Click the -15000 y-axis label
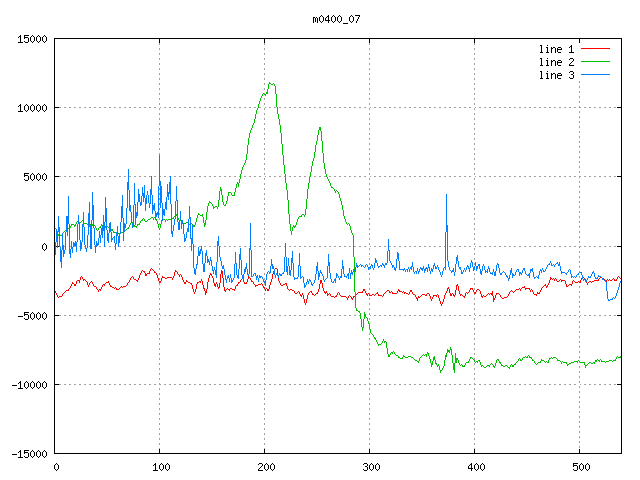Screen dimensions: 640x480 pos(26,454)
